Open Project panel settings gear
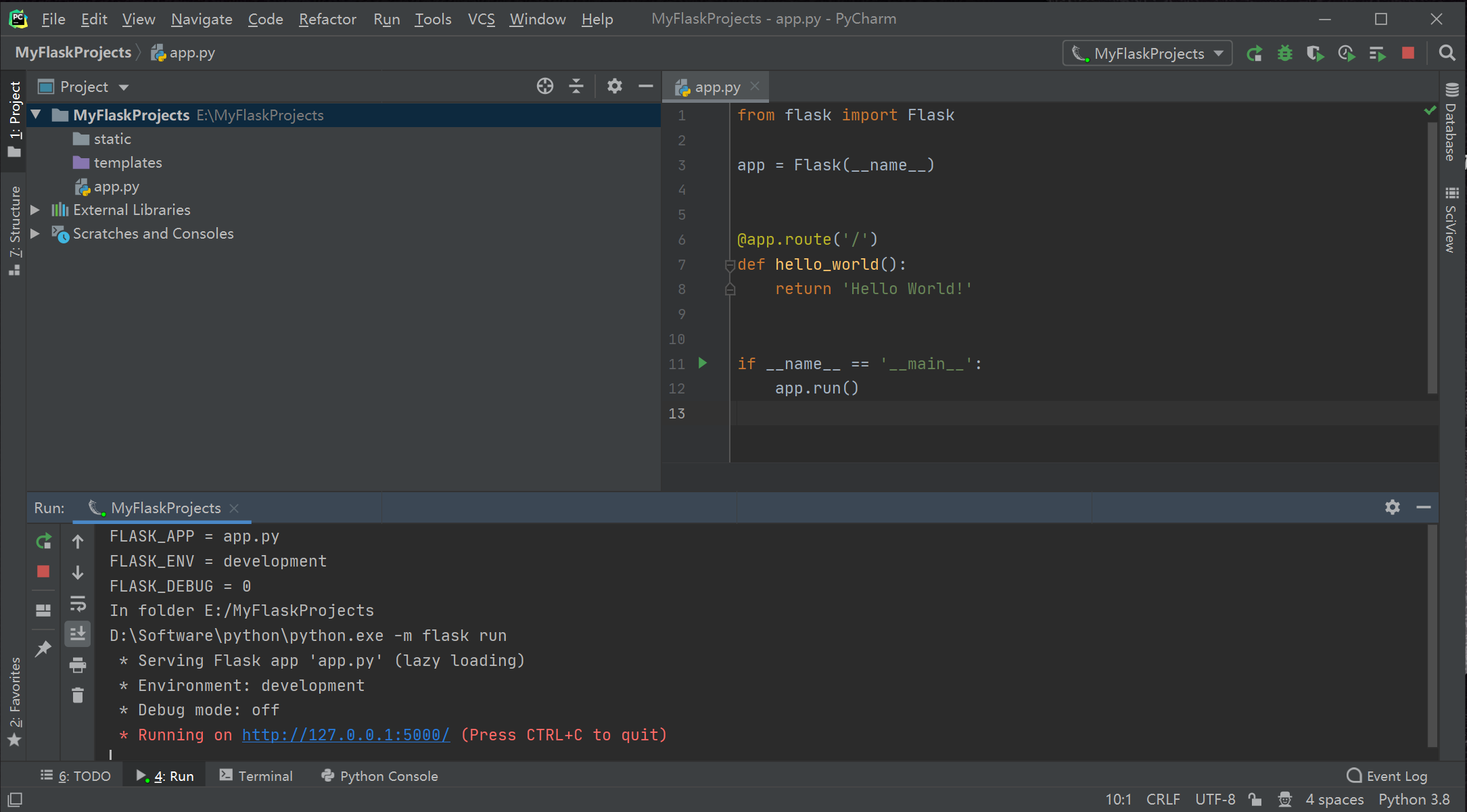The image size is (1467, 812). point(614,87)
